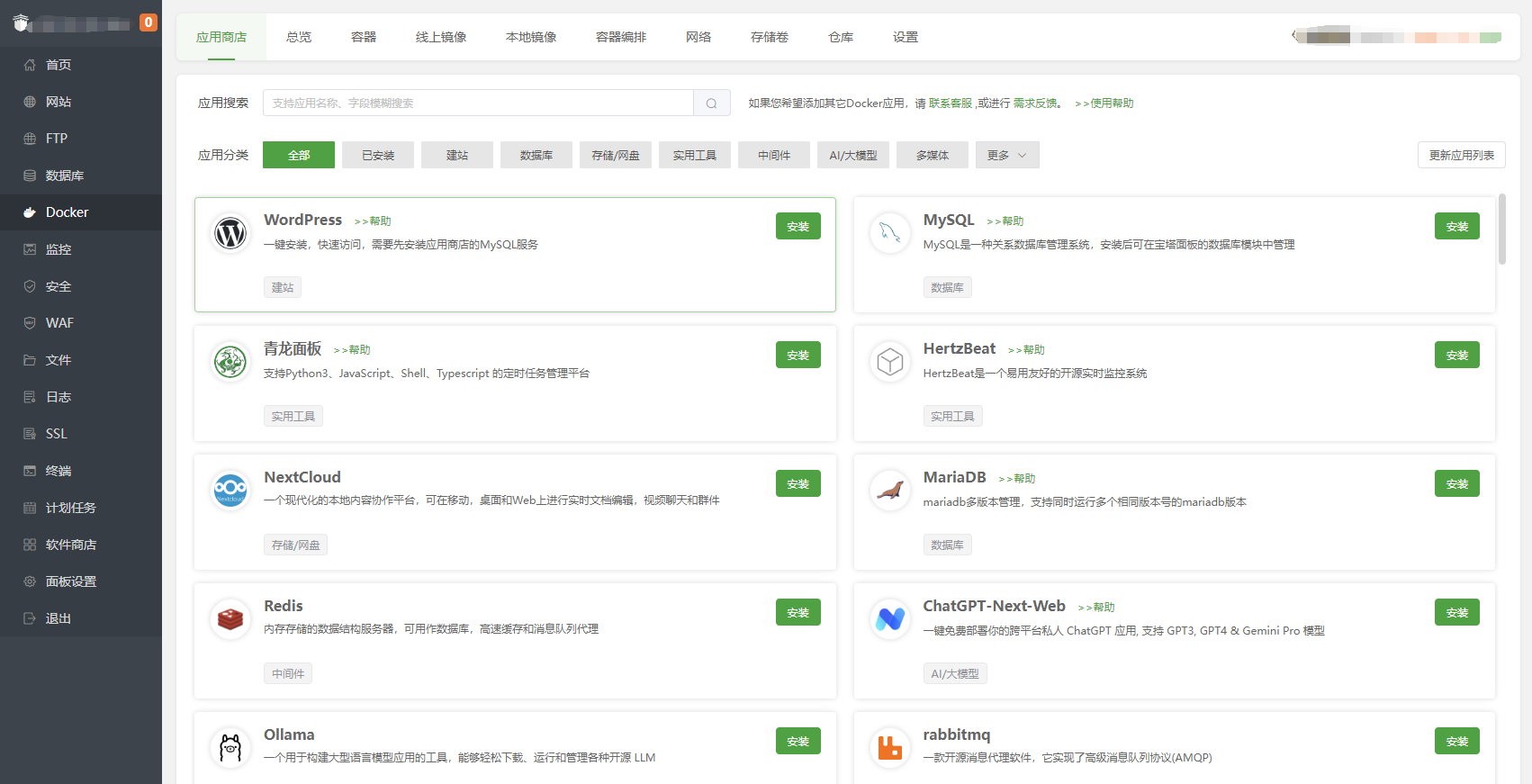Image resolution: width=1532 pixels, height=784 pixels.
Task: Click the search magnifier icon button
Action: click(x=712, y=103)
